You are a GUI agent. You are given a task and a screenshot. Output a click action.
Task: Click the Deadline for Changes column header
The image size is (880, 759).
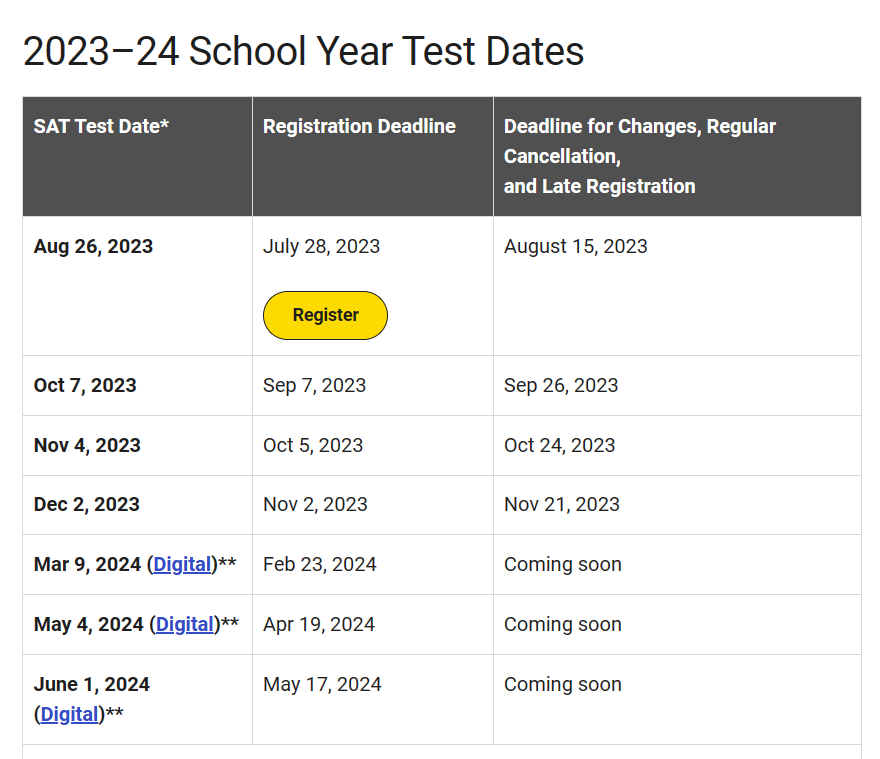click(x=640, y=156)
